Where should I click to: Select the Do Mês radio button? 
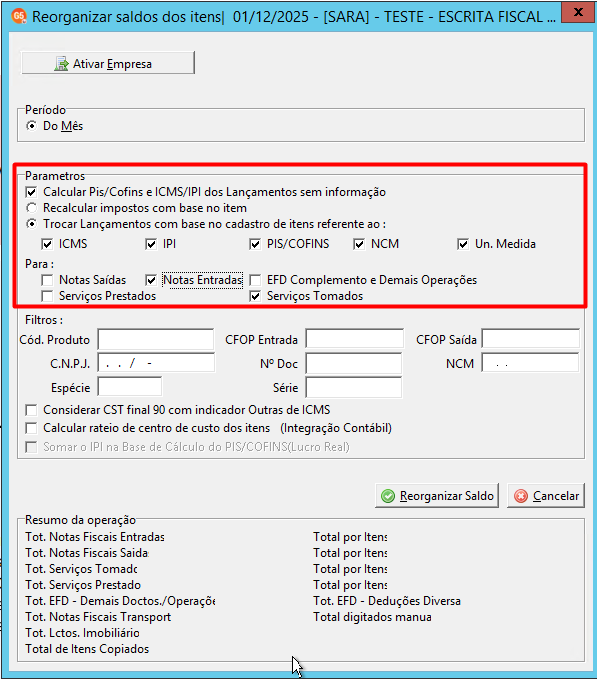[32, 126]
